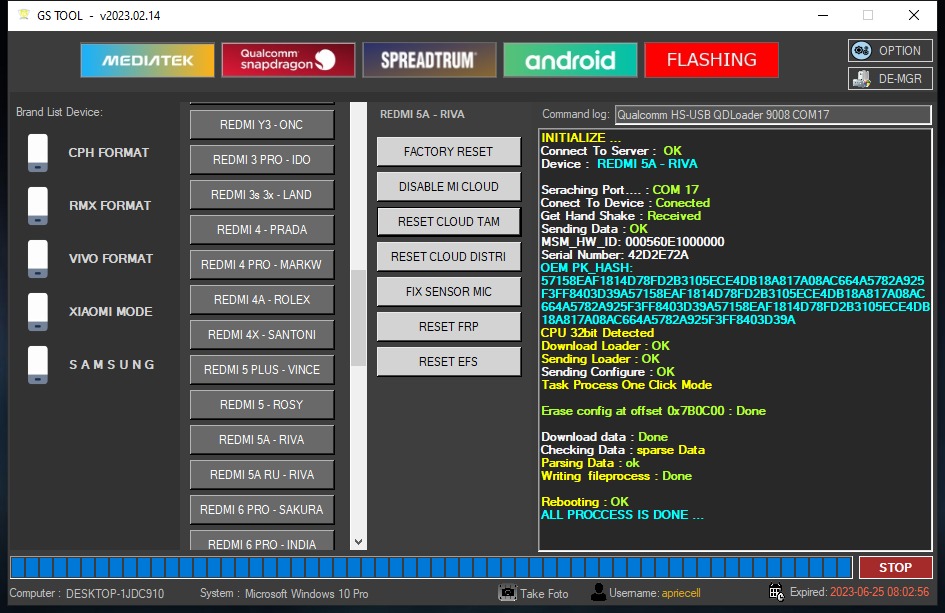The height and width of the screenshot is (613, 945).
Task: Choose REDMI 5A - RIVA device button
Action: coord(262,439)
